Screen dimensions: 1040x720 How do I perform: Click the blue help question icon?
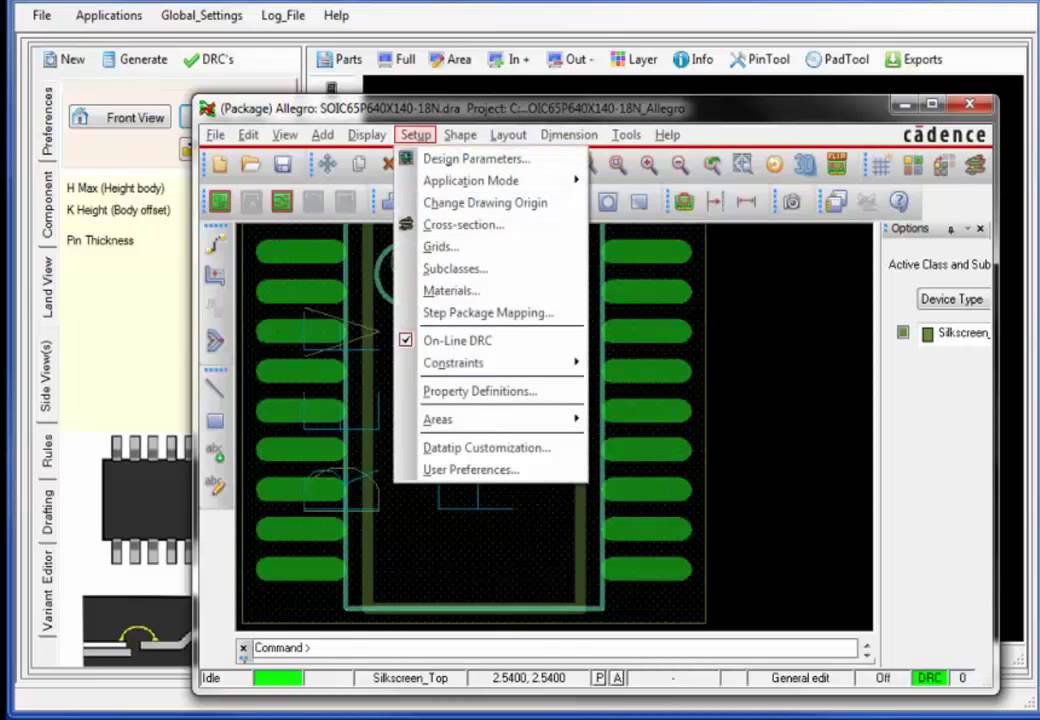click(x=899, y=201)
